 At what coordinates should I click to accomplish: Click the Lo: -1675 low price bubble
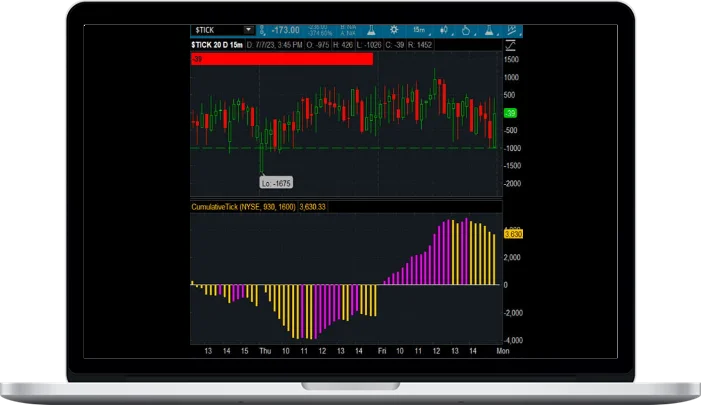pyautogui.click(x=274, y=183)
